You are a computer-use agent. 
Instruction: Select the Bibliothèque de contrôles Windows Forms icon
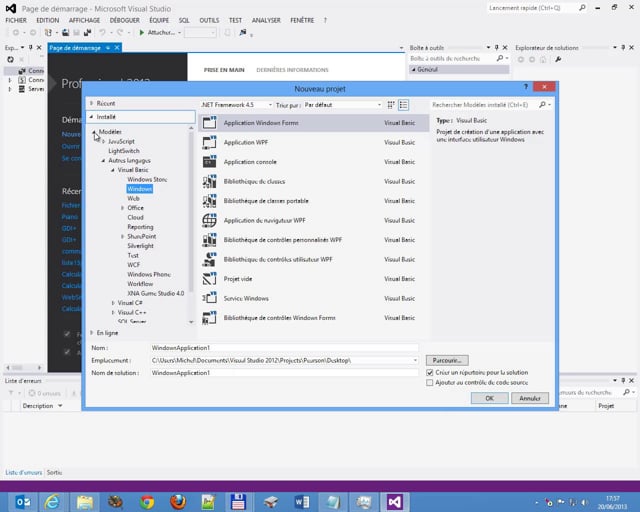pyautogui.click(x=209, y=318)
